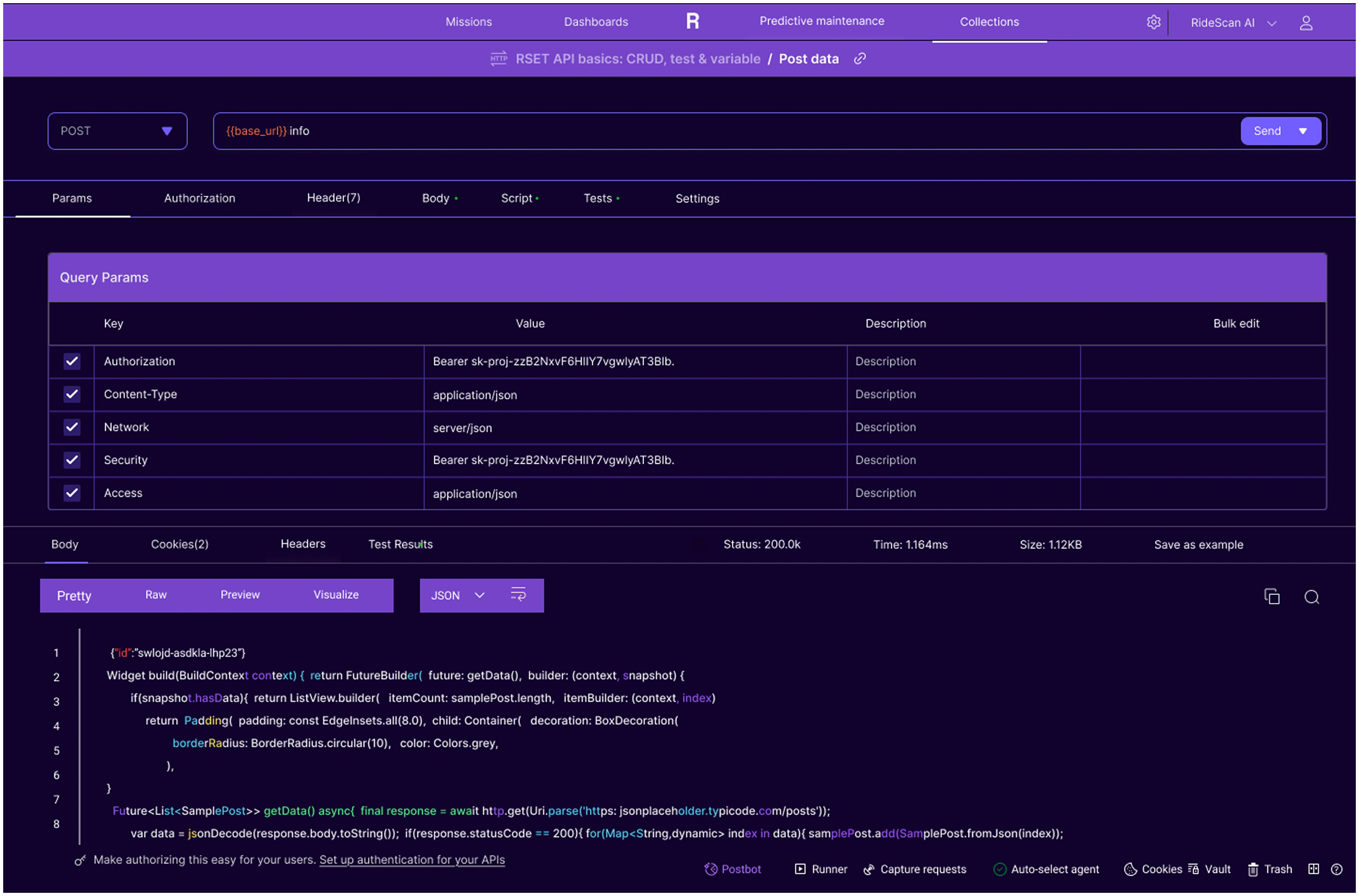Open Set up authentication for your APIs link
The height and width of the screenshot is (896, 1359).
tap(412, 859)
